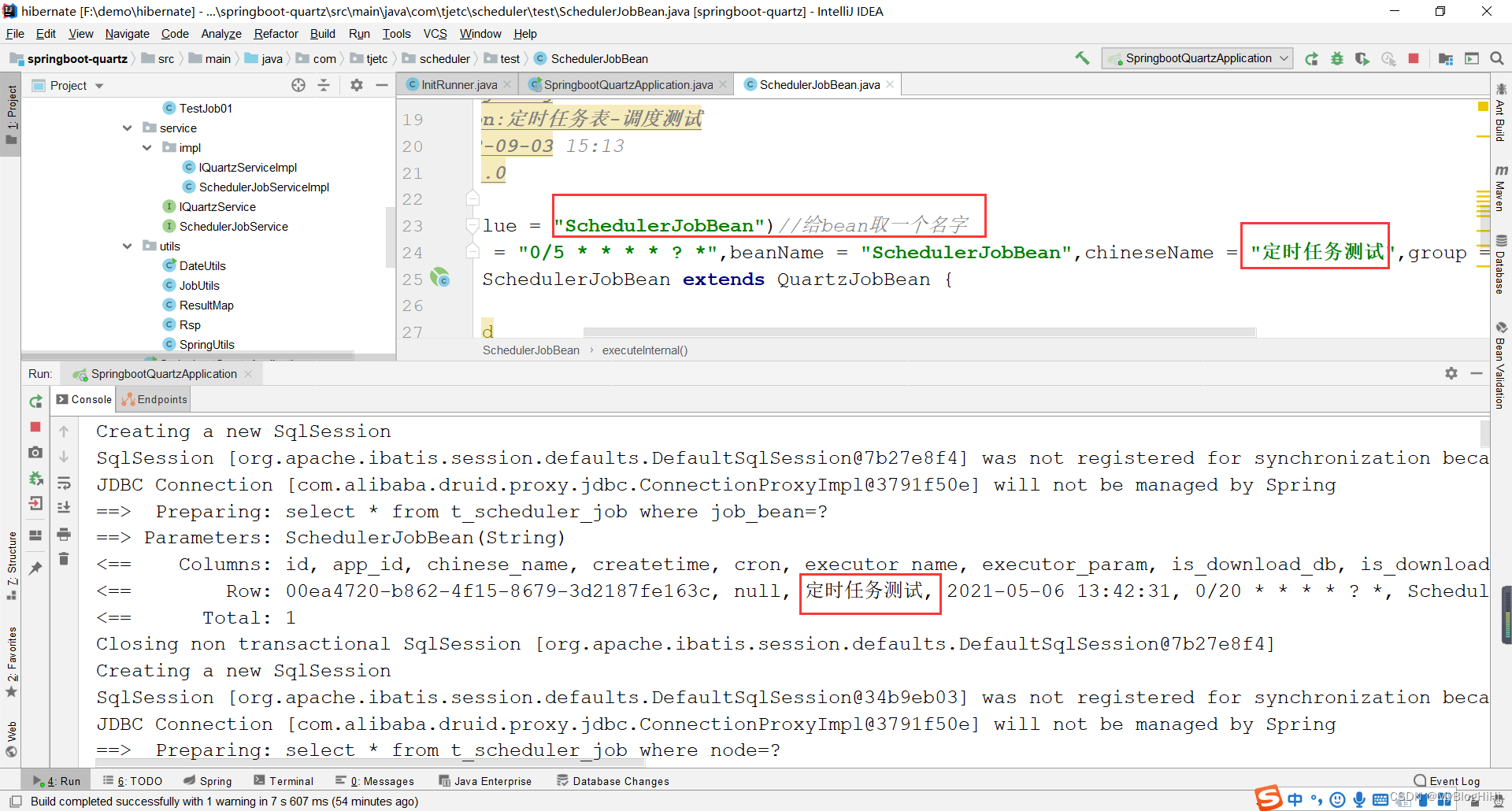Run with coverage icon in toolbar
Viewport: 1512px width, 811px height.
(1362, 59)
